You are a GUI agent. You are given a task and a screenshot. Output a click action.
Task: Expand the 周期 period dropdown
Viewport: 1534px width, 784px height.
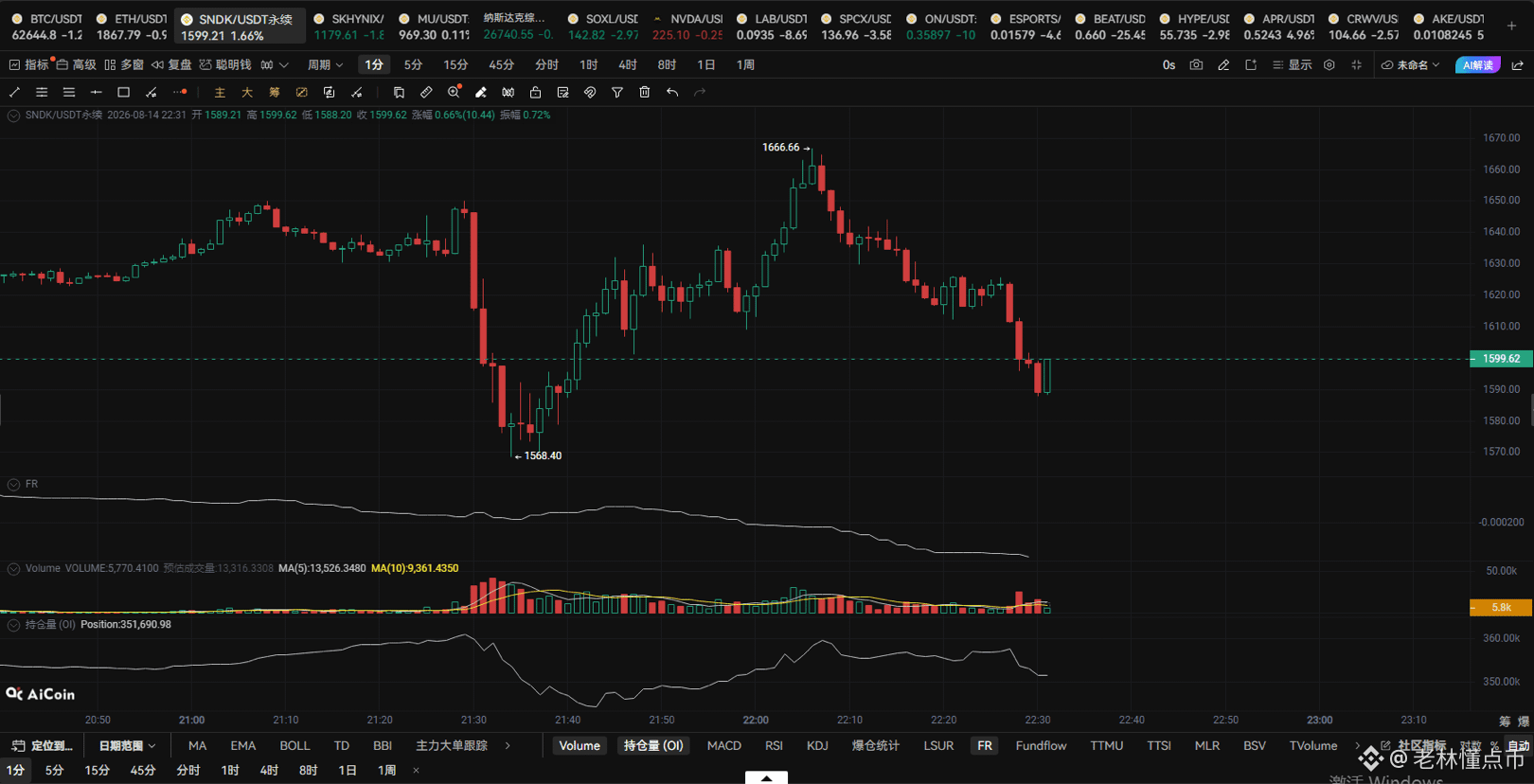point(325,65)
